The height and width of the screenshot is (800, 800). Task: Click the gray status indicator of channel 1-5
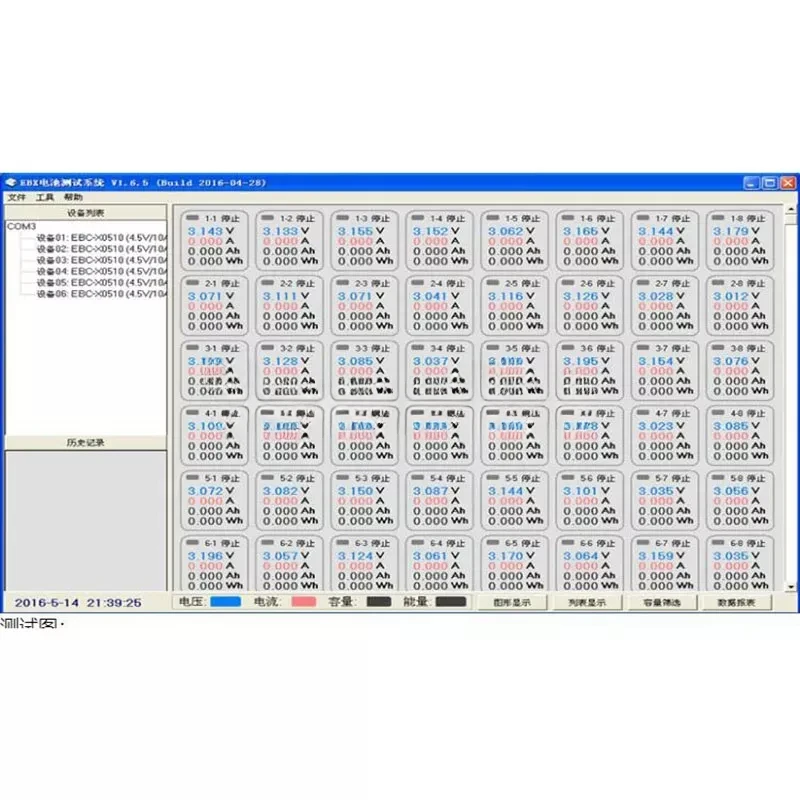[493, 218]
